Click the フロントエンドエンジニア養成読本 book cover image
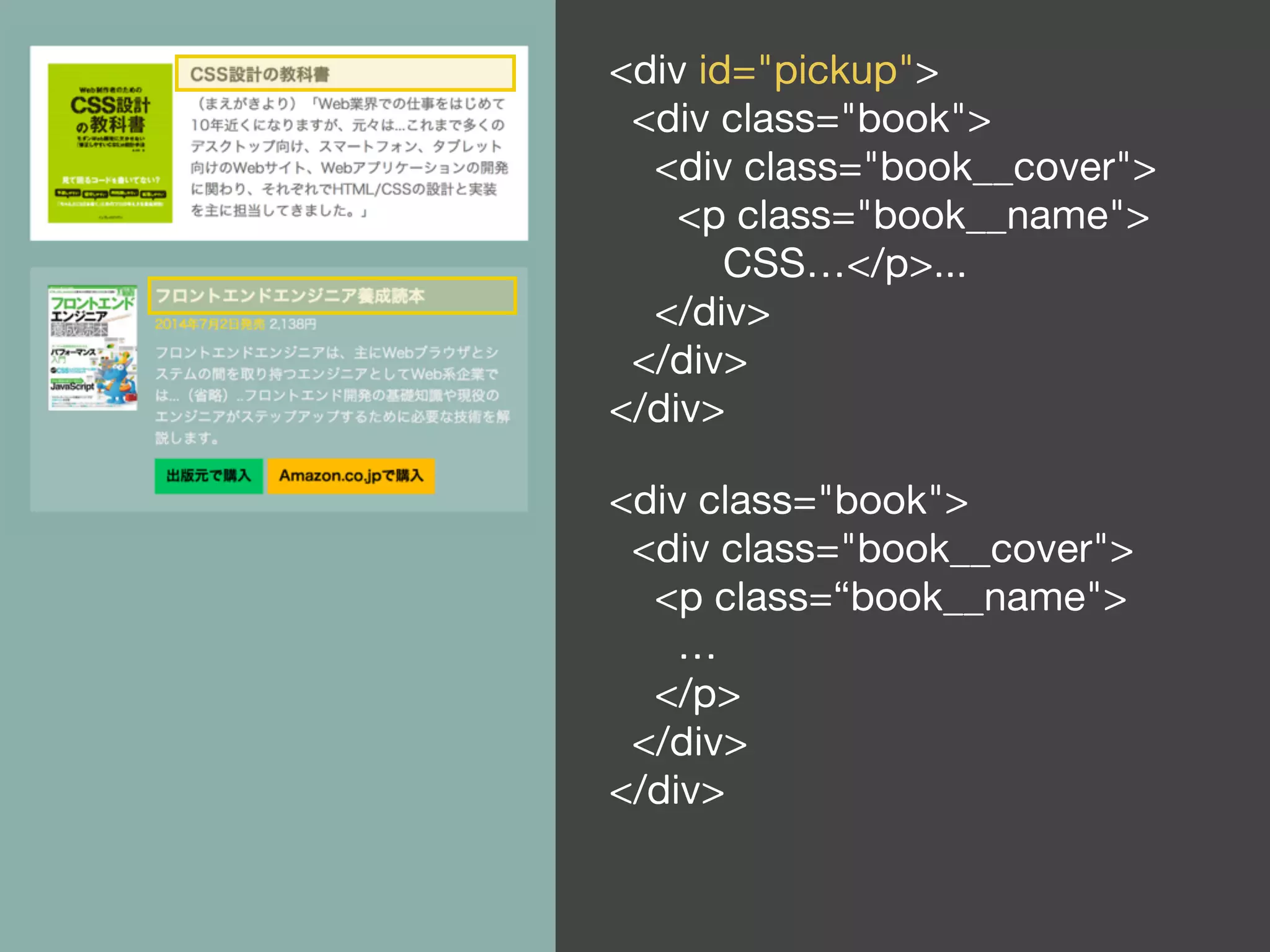 pyautogui.click(x=92, y=347)
